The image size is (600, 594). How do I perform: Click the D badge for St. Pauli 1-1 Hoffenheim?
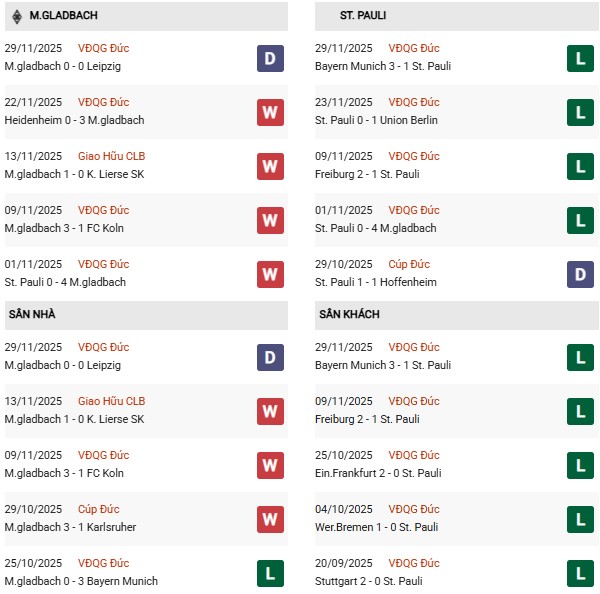(580, 274)
